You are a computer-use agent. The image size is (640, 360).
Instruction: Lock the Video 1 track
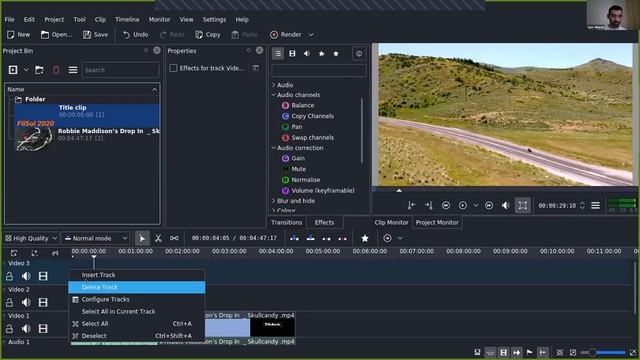coord(9,329)
